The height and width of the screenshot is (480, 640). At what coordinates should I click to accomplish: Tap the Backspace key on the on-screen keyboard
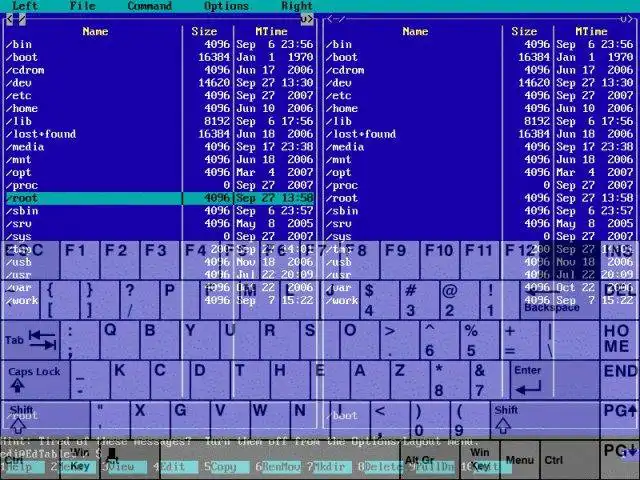point(559,300)
